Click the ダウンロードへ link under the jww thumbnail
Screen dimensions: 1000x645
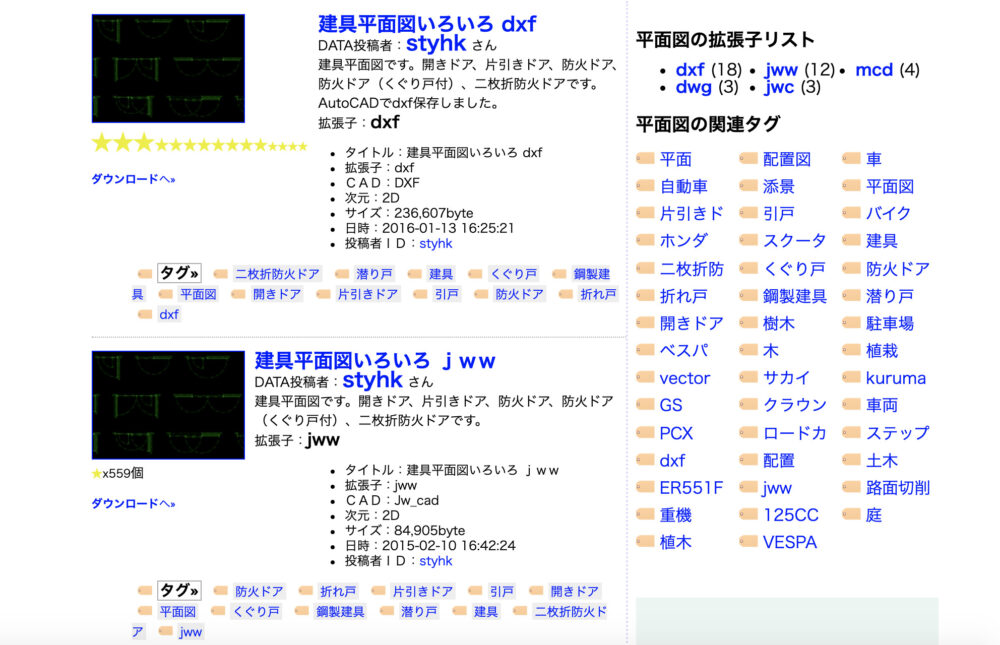133,504
